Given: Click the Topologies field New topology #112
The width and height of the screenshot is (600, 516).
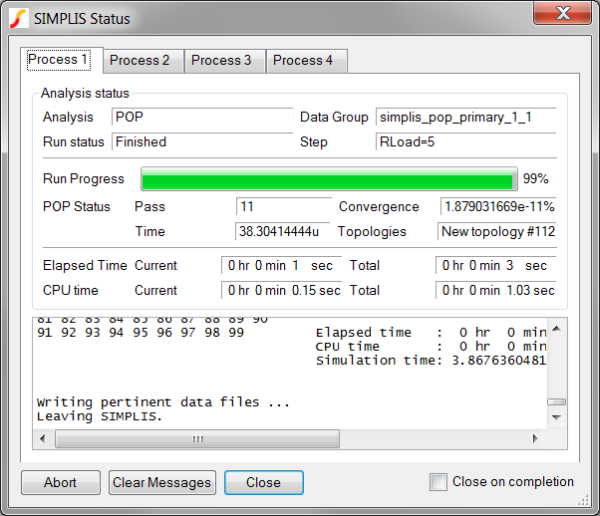Looking at the screenshot, I should click(497, 231).
